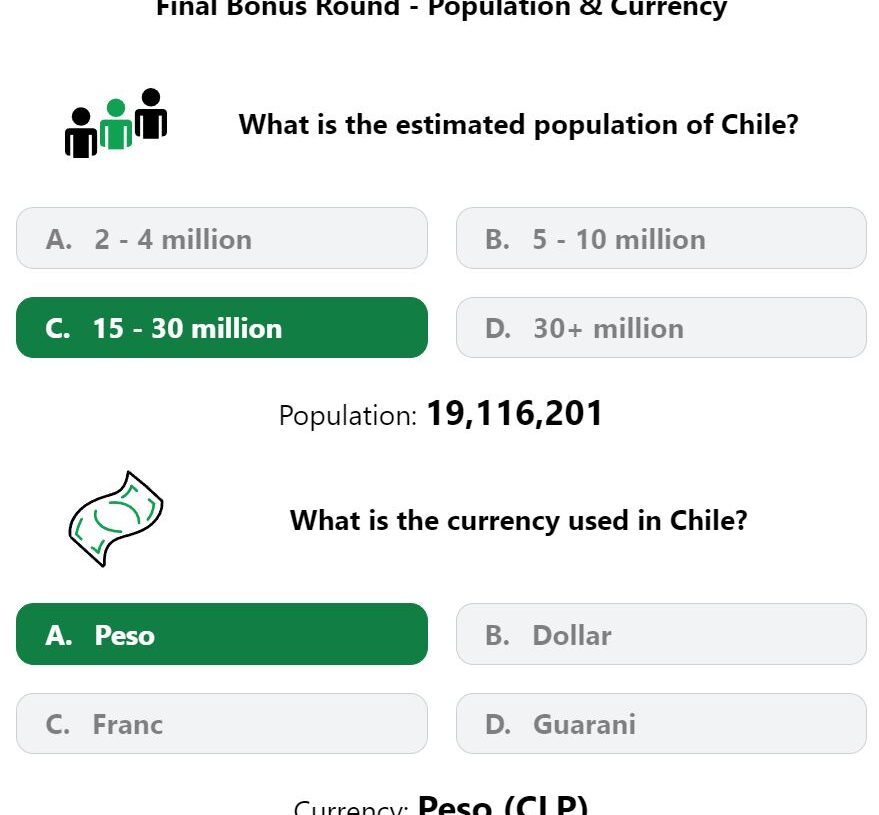Click the Currency Peso (CLP) result text
879x815 pixels.
pos(441,805)
